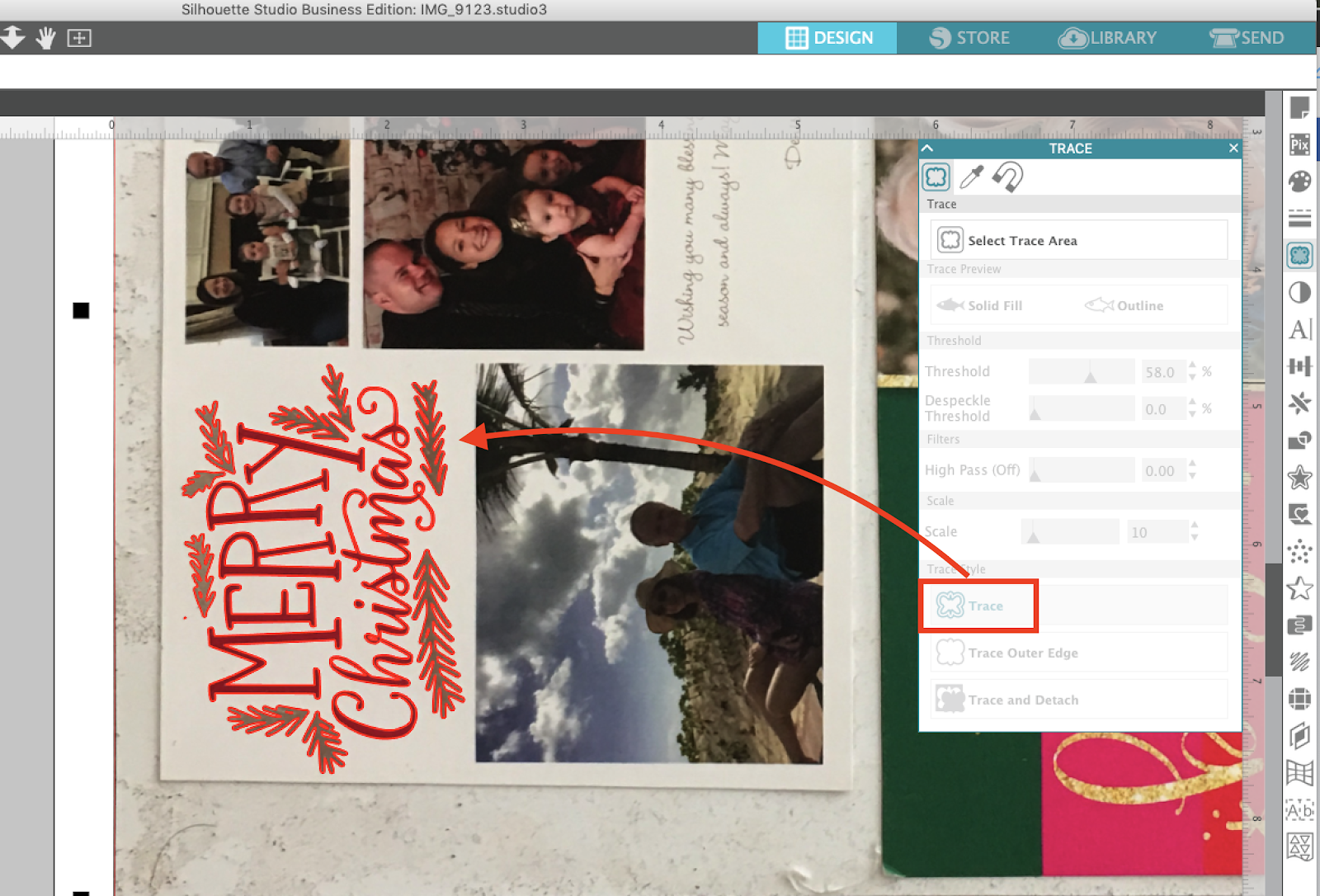The height and width of the screenshot is (896, 1320).
Task: Click the outlined star sidebar icon
Action: click(1299, 588)
